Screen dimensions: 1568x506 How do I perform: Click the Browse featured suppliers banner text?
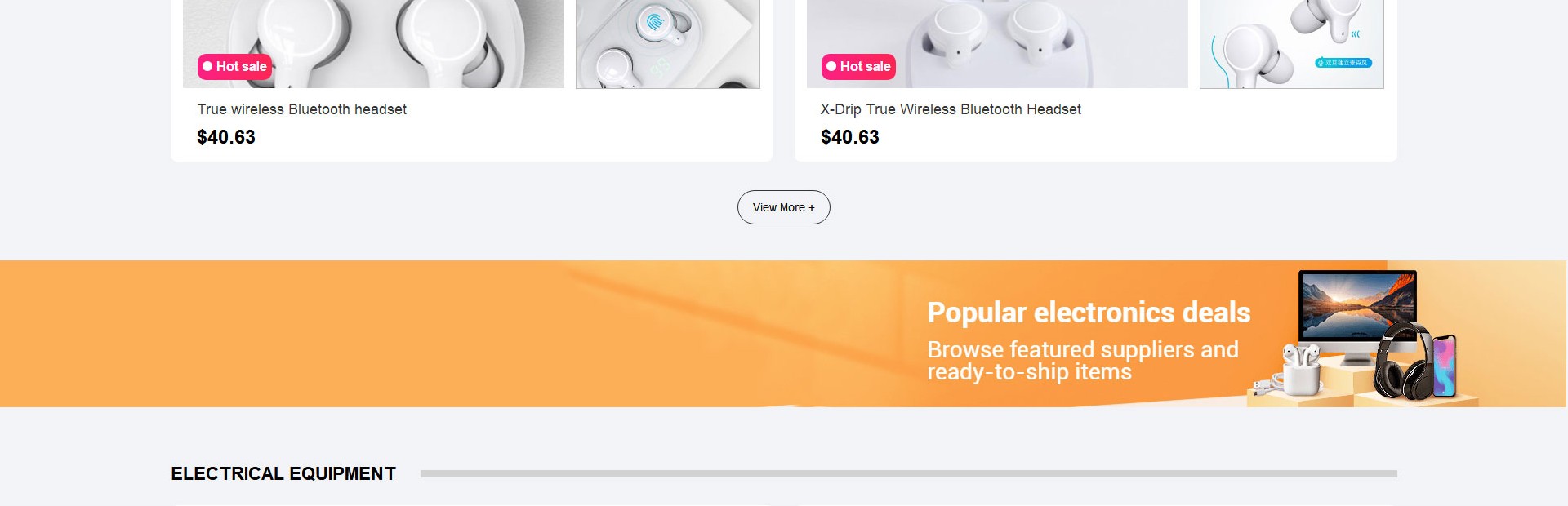click(x=1082, y=361)
